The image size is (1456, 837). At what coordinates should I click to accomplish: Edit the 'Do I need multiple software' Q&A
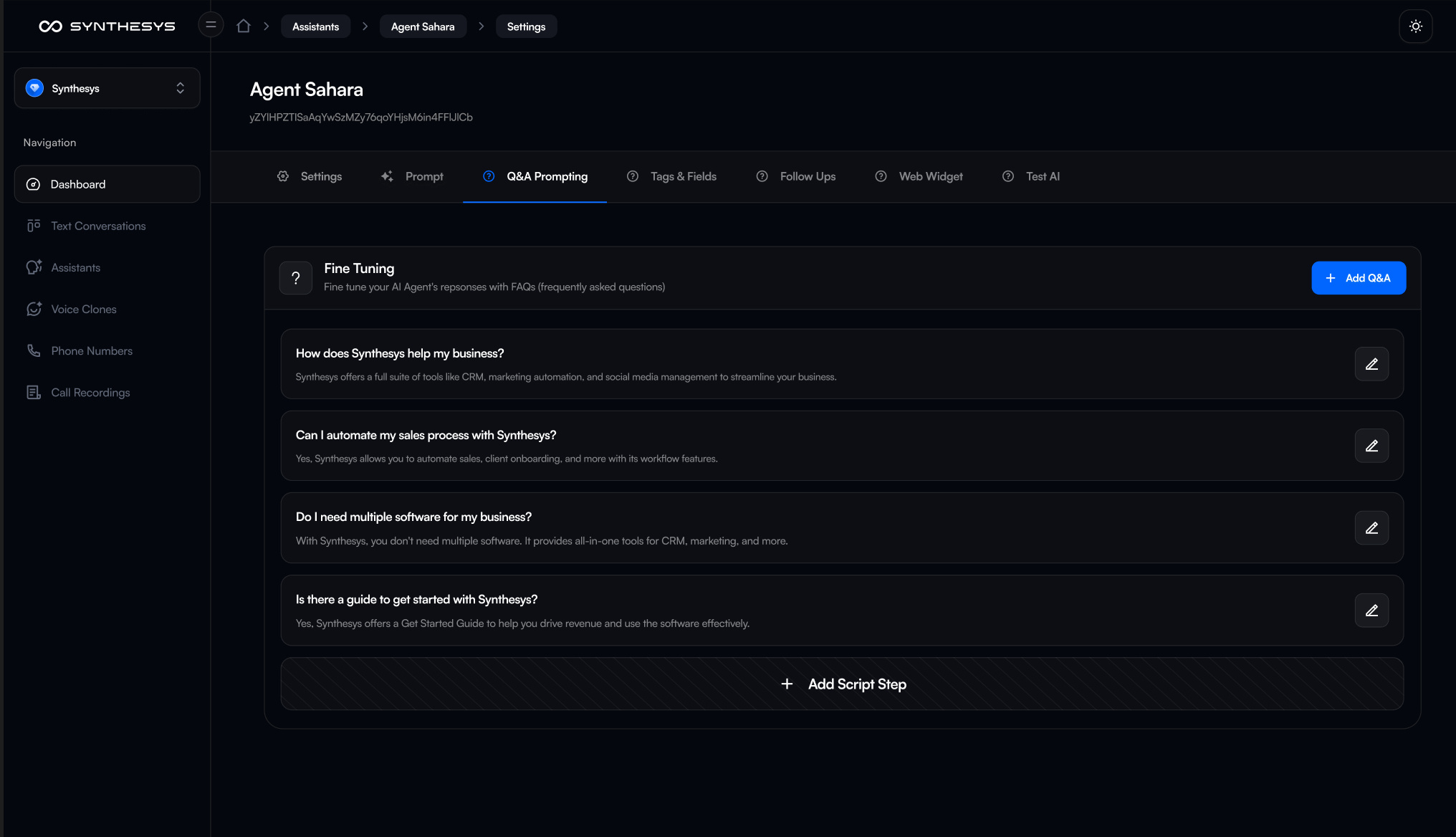tap(1371, 528)
